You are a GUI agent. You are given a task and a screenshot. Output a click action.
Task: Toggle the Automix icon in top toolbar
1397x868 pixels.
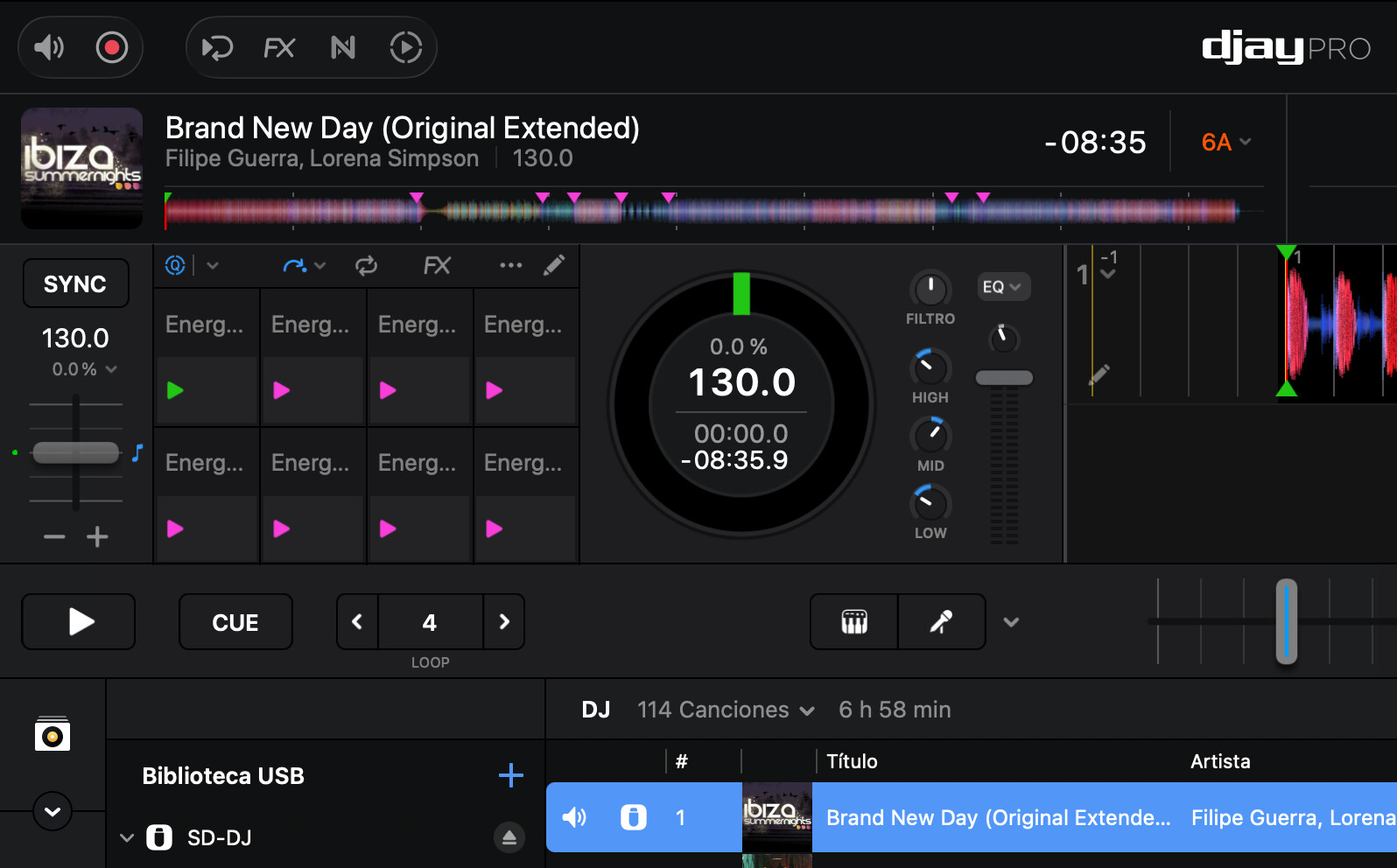pos(405,47)
